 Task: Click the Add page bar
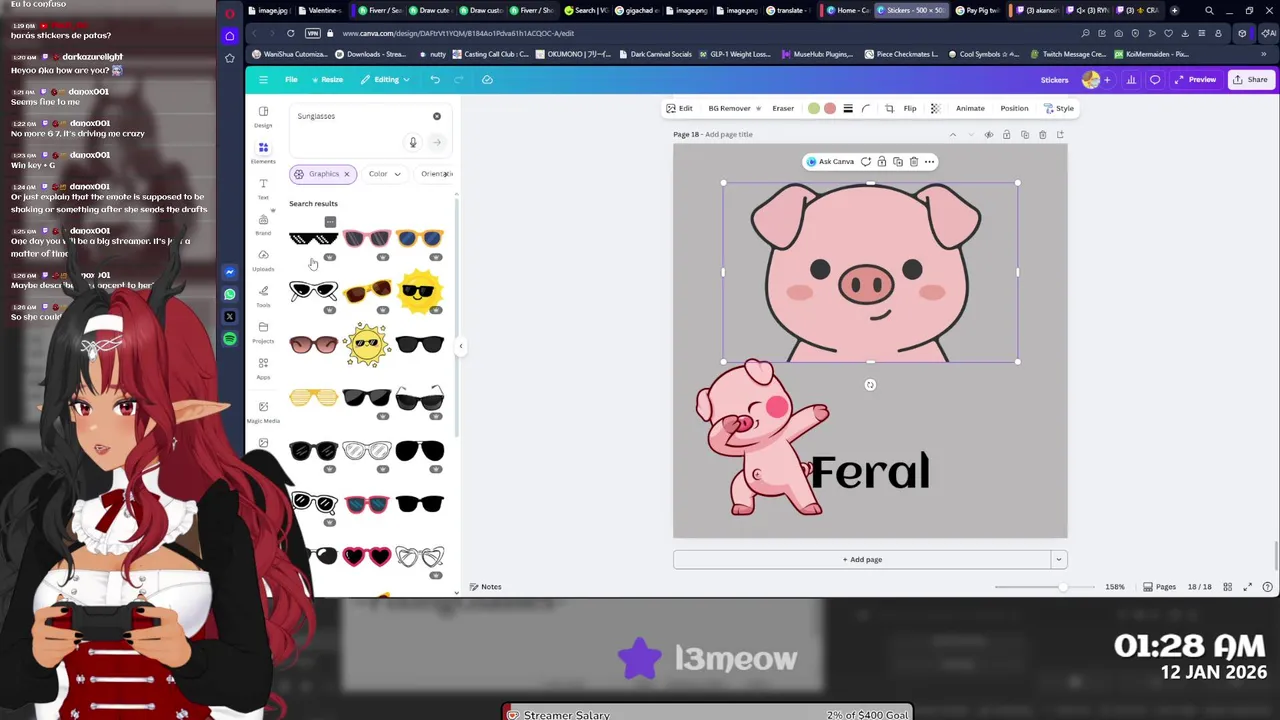[862, 560]
